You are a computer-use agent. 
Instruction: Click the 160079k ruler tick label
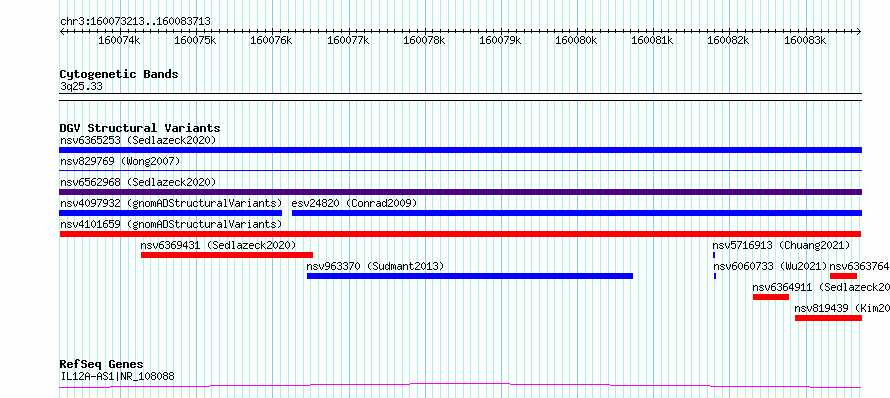(500, 40)
